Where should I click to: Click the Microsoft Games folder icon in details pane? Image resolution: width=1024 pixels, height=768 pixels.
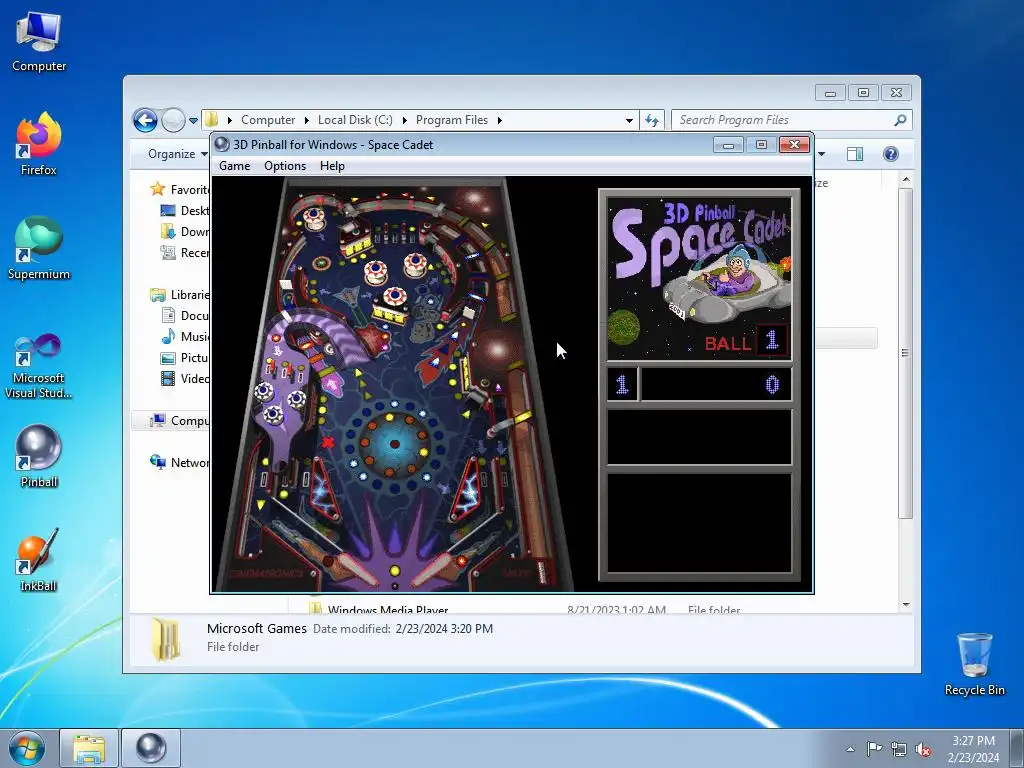pos(166,639)
